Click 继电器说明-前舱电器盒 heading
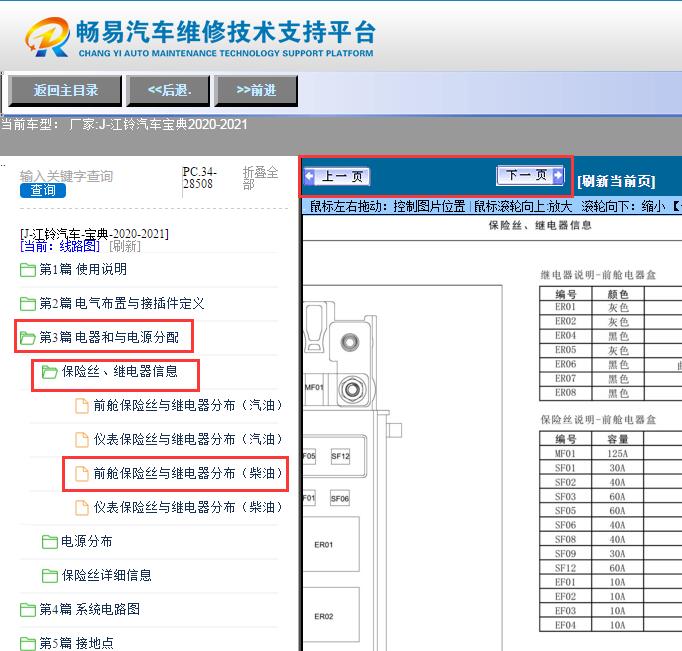Viewport: 682px width, 651px height. pyautogui.click(x=598, y=275)
